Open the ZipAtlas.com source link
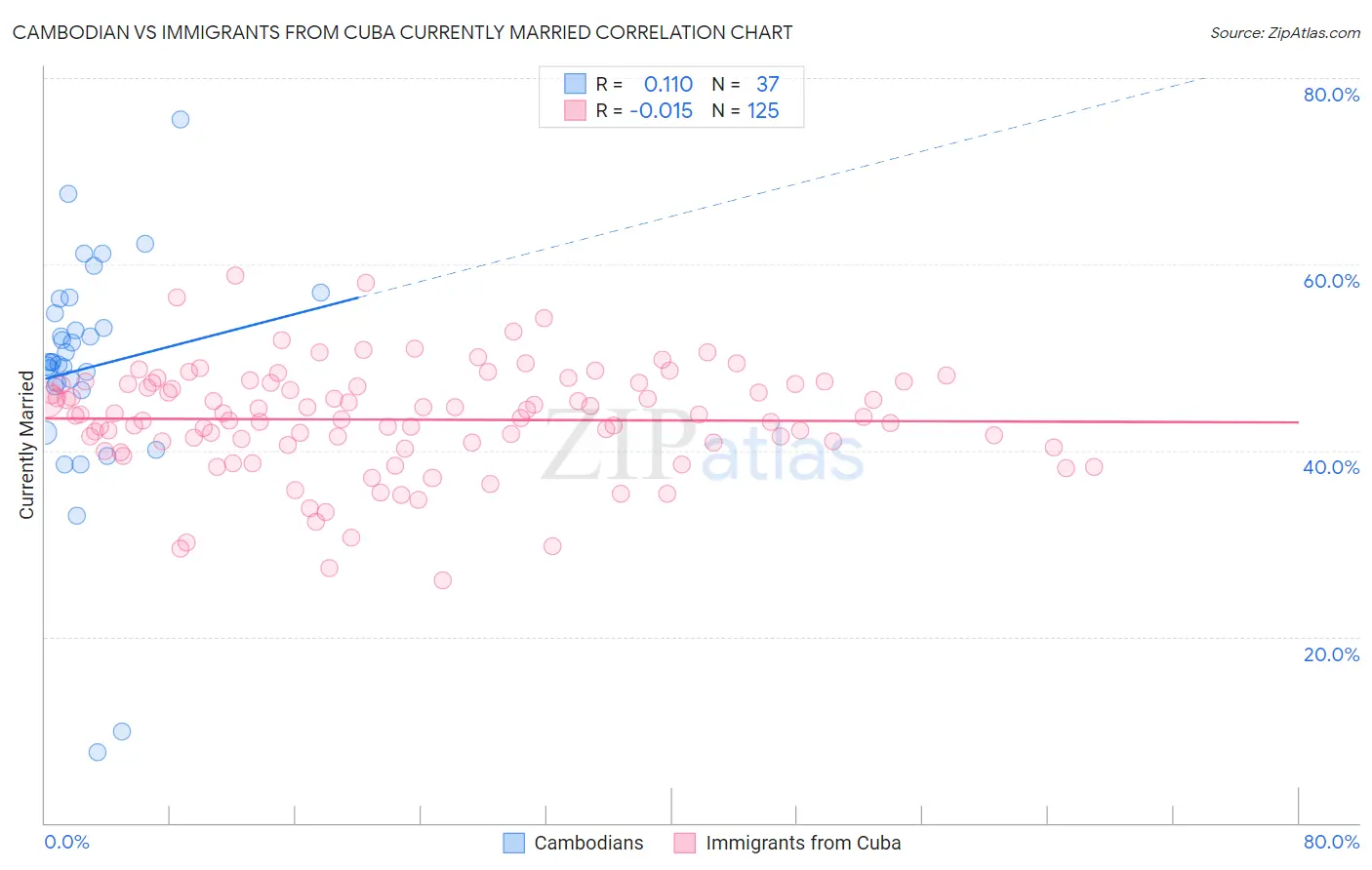Image resolution: width=1372 pixels, height=870 pixels. [1285, 32]
